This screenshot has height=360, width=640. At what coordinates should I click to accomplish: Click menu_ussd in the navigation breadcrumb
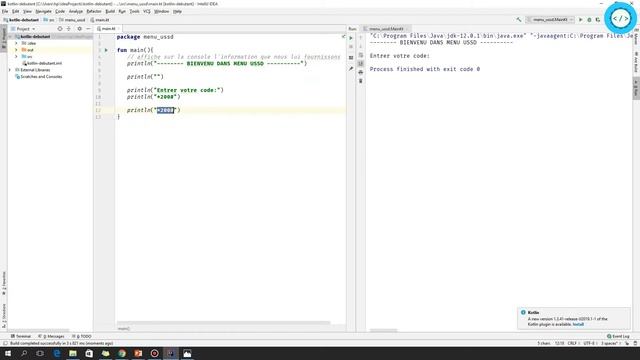pyautogui.click(x=73, y=20)
